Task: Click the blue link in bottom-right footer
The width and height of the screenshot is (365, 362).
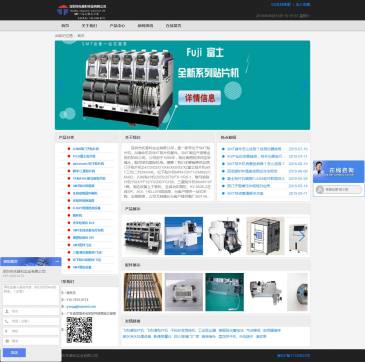Action: point(293,356)
